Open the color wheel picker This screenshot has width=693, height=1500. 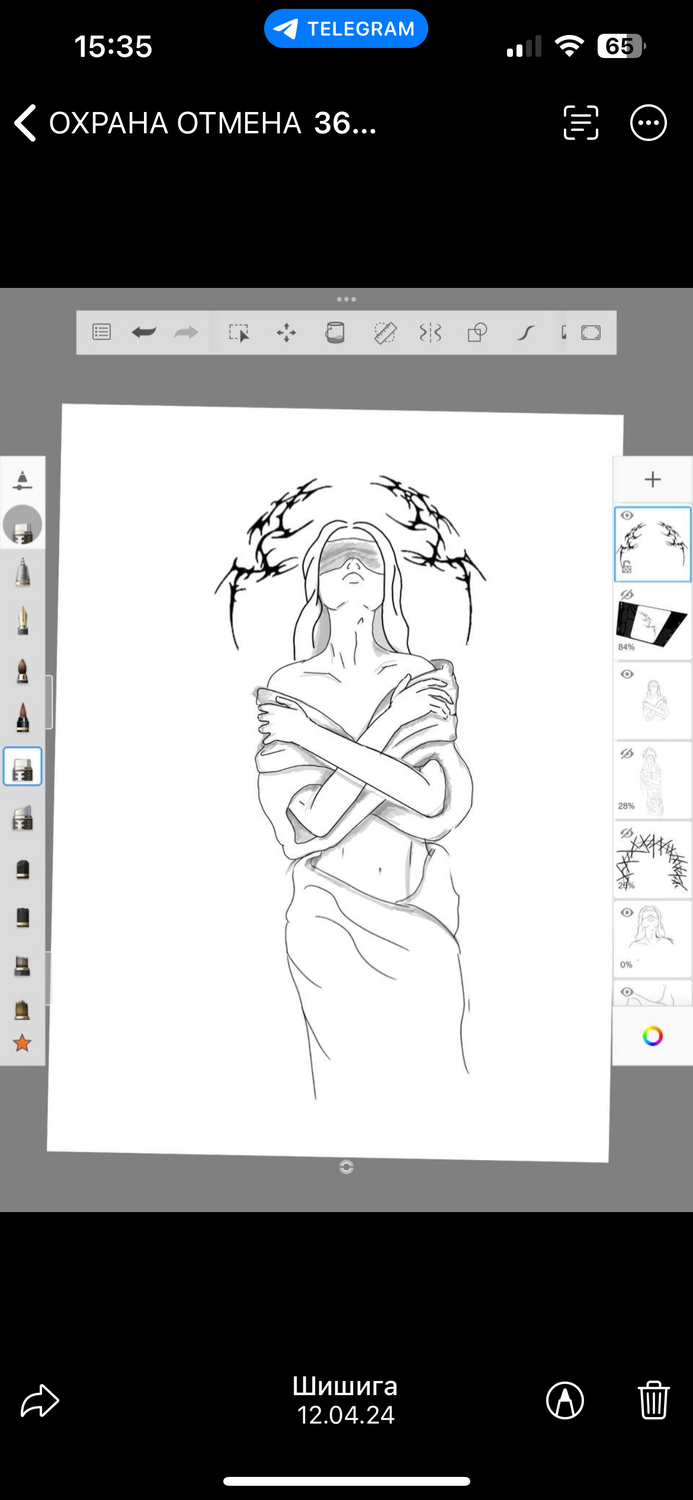pos(652,1036)
